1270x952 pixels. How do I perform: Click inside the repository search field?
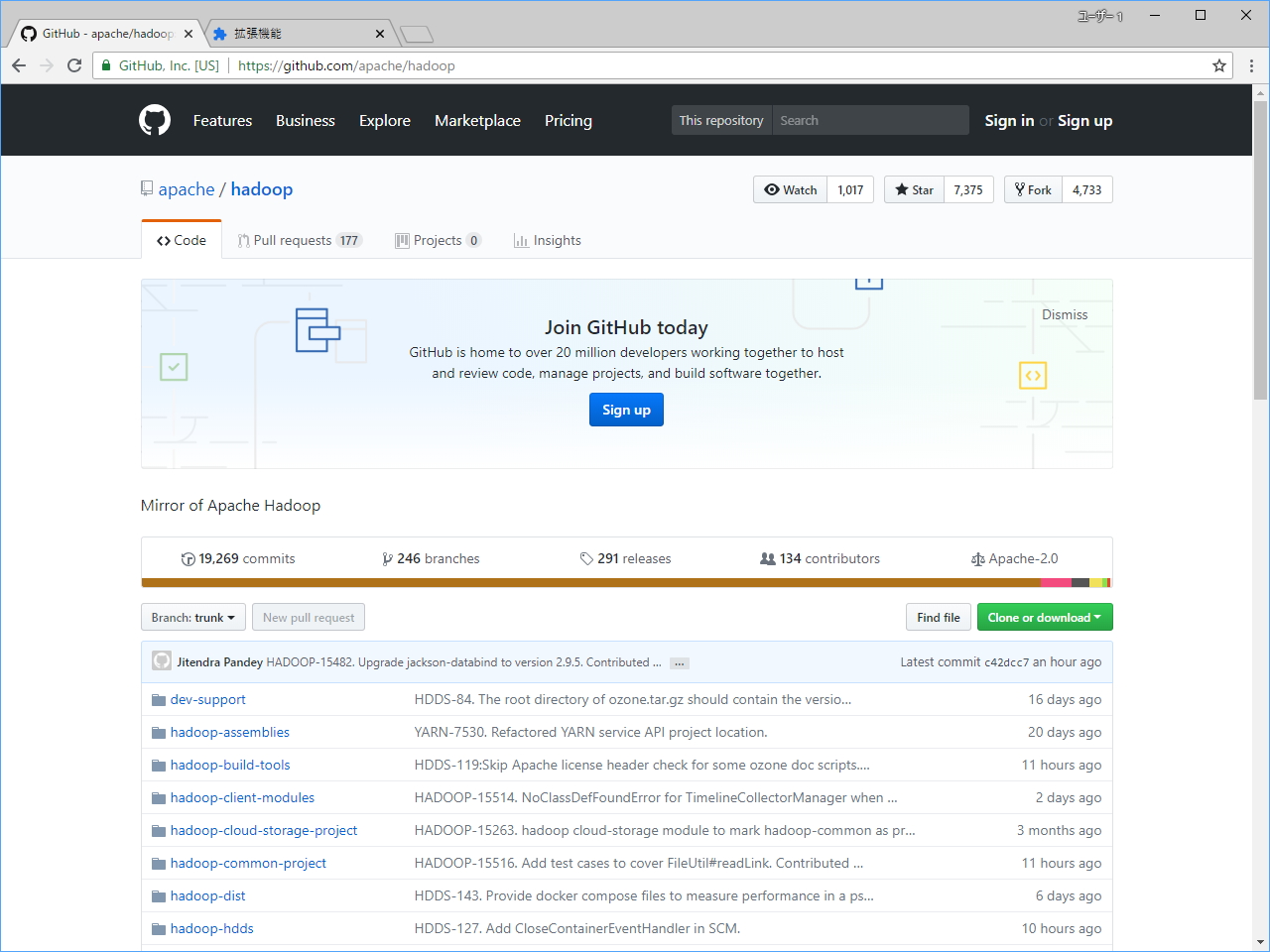[871, 120]
